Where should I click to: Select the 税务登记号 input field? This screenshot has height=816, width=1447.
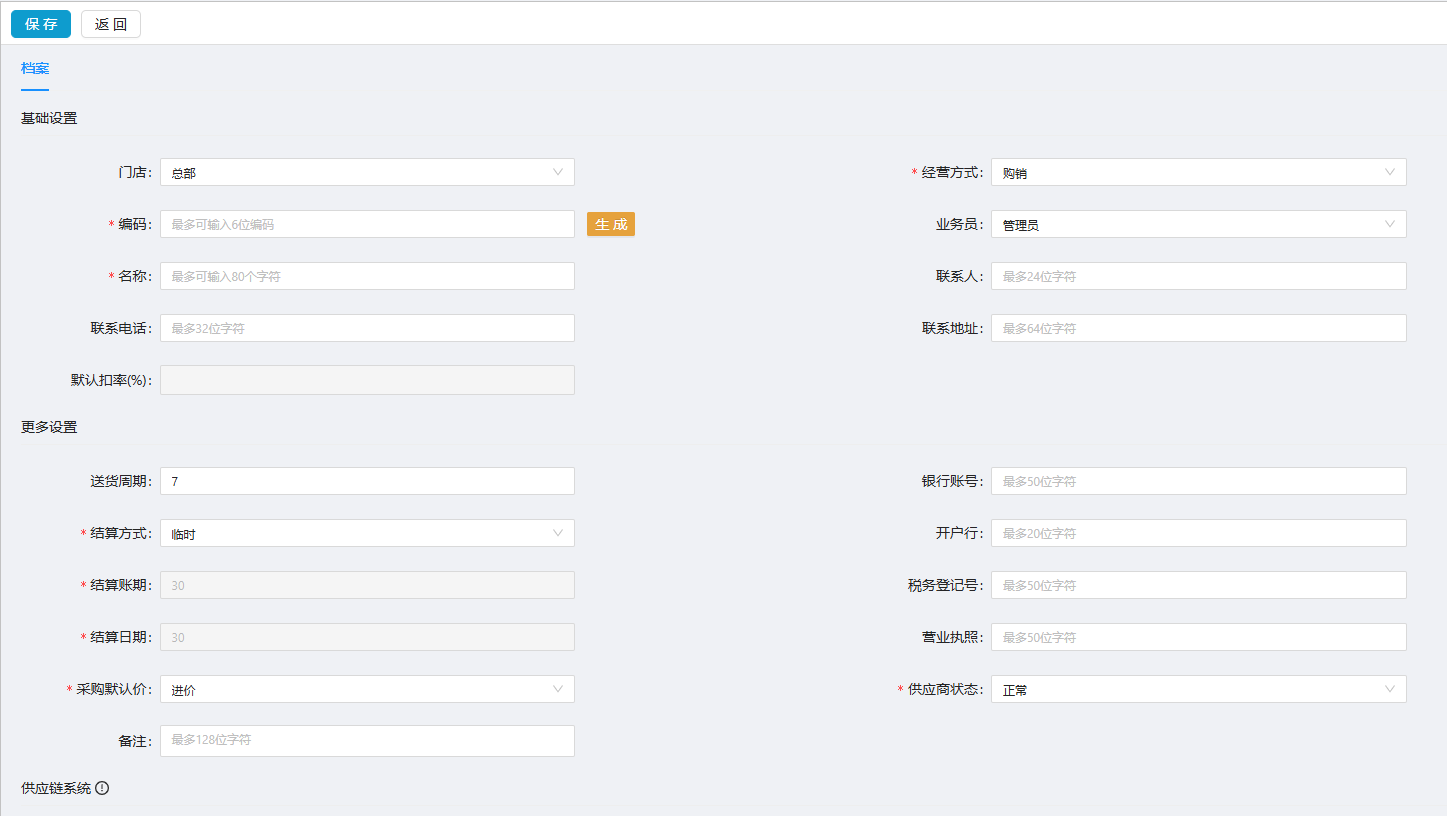[1198, 585]
